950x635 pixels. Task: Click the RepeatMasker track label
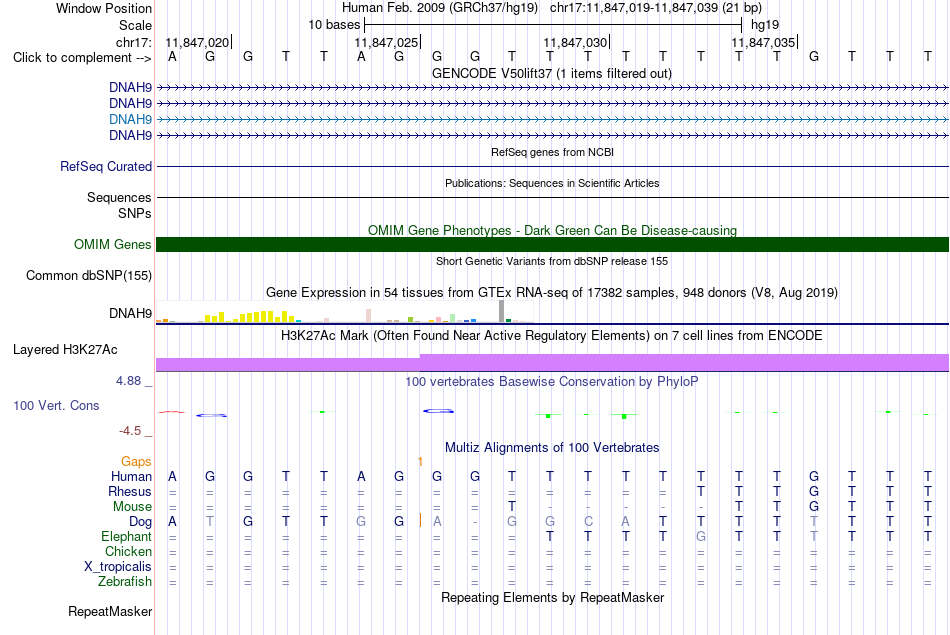point(110,612)
